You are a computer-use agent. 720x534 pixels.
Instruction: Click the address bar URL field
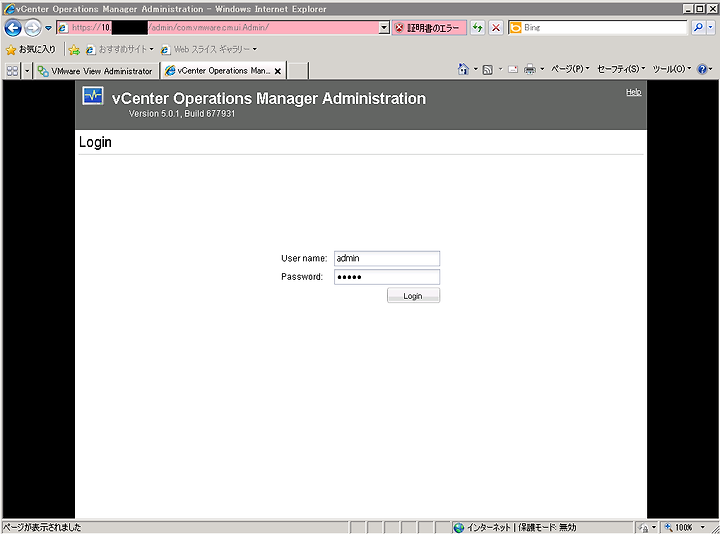click(x=224, y=28)
